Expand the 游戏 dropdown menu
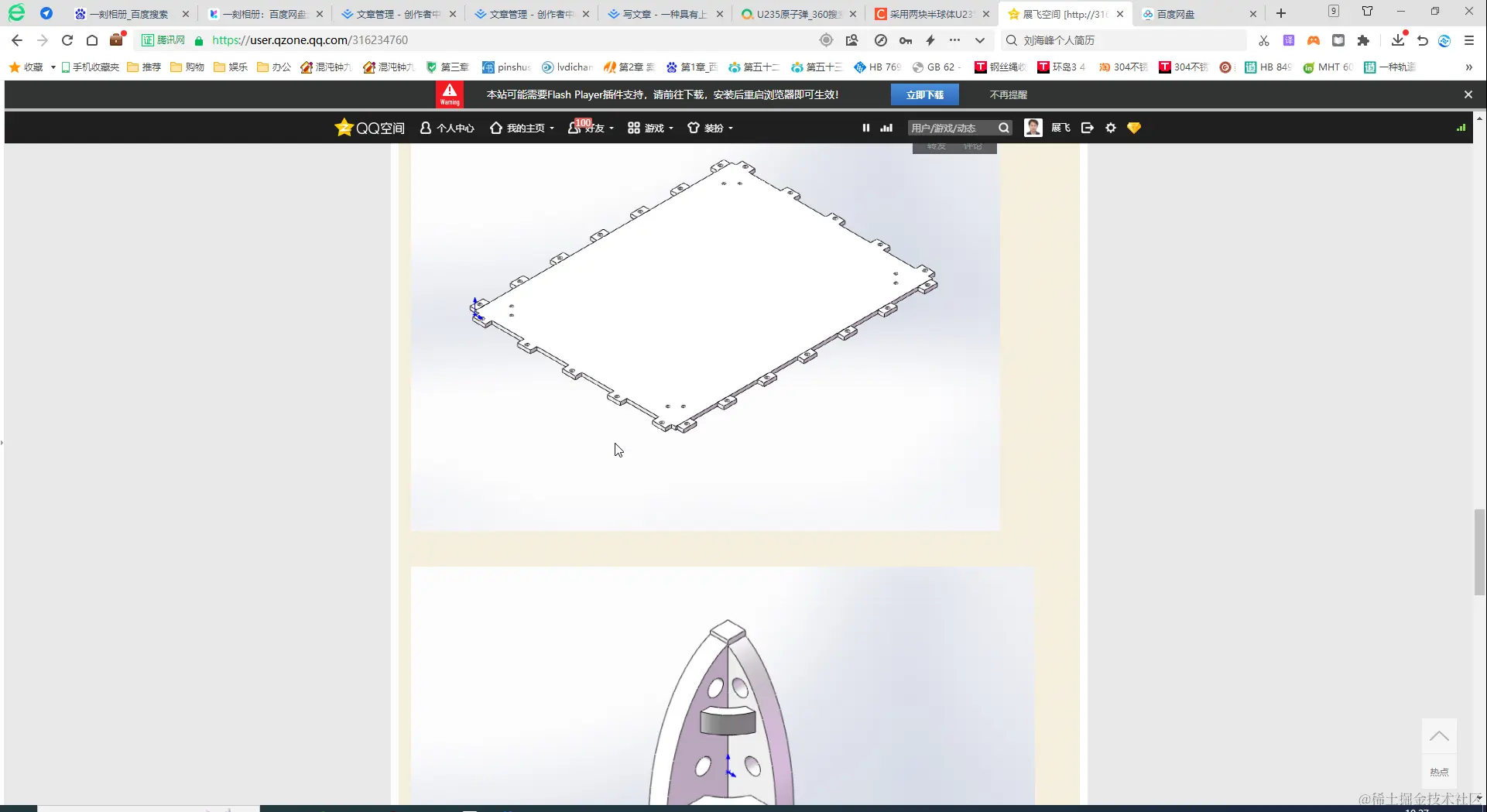The image size is (1487, 812). coord(670,128)
